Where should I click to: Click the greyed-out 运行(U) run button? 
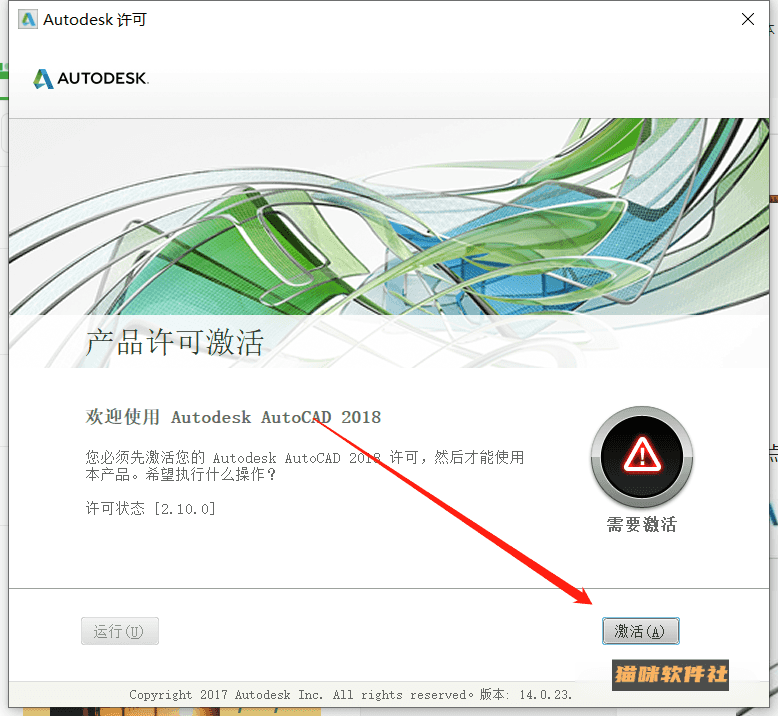[x=120, y=631]
